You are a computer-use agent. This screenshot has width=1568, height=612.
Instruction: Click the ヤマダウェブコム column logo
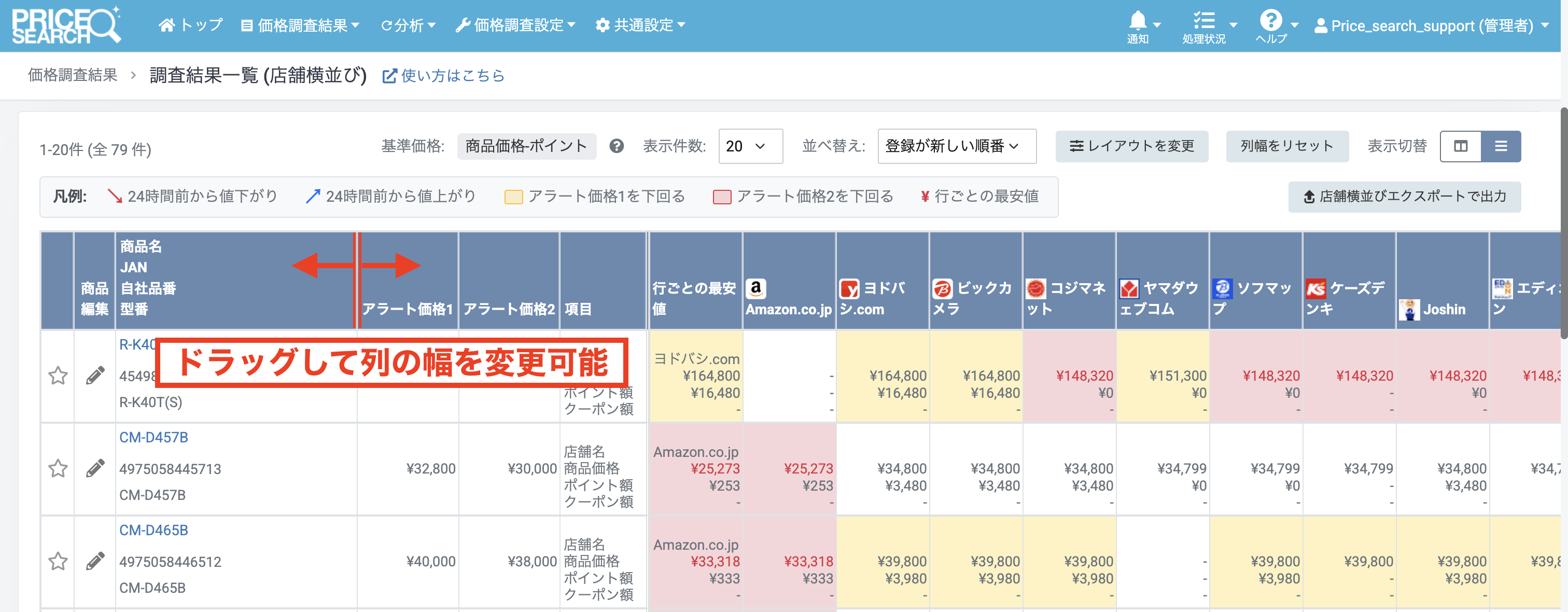click(1129, 289)
